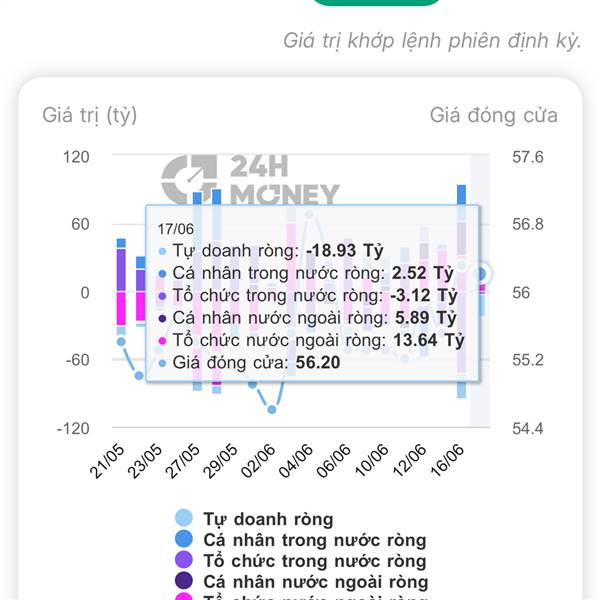
Task: Select the 21/05 stacked bar
Action: [x=121, y=286]
